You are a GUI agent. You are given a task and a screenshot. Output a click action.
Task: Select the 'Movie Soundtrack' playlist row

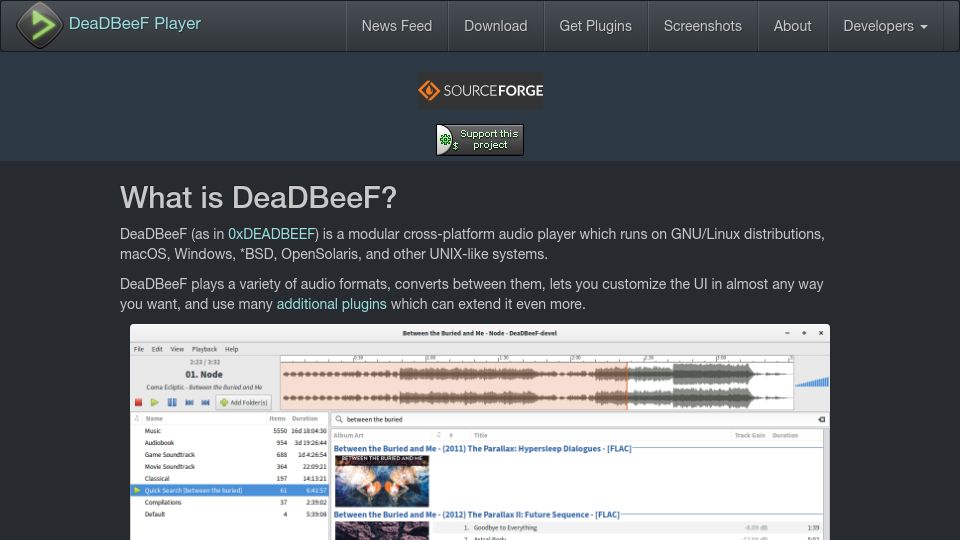pos(230,467)
